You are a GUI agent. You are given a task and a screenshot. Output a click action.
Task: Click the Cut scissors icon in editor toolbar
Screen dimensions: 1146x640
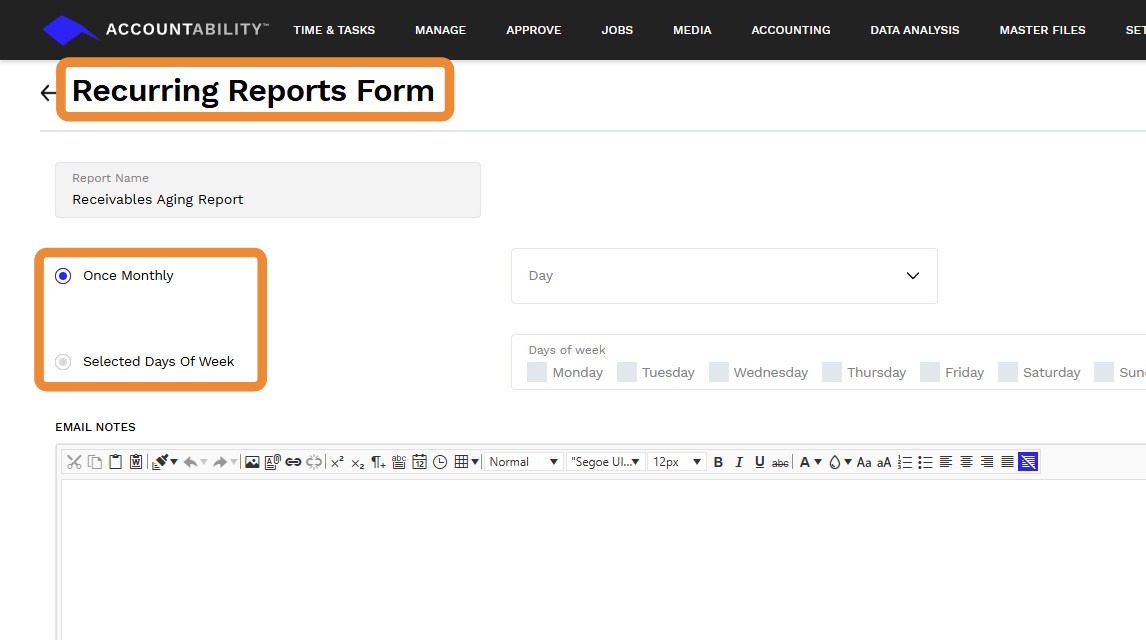point(74,462)
